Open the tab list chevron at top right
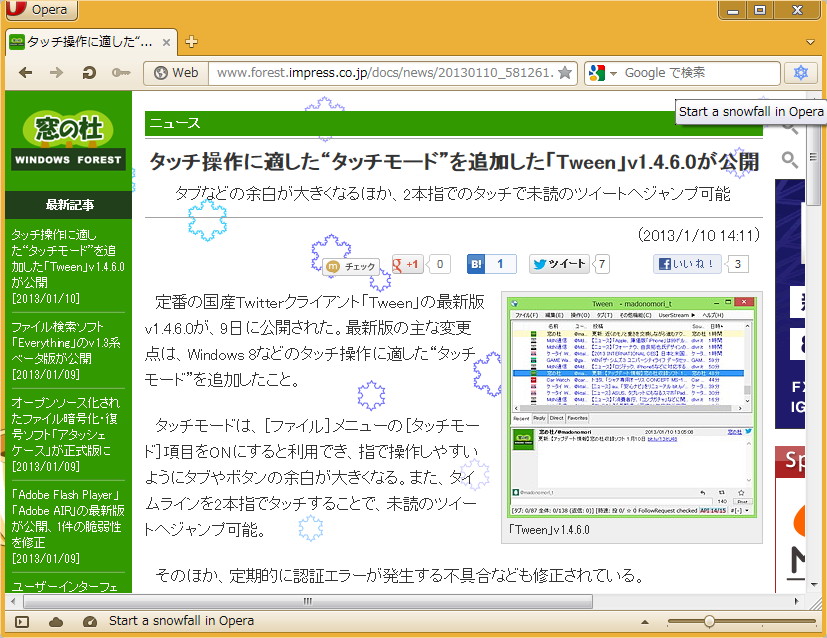Viewport: 827px width, 638px height. tap(810, 42)
